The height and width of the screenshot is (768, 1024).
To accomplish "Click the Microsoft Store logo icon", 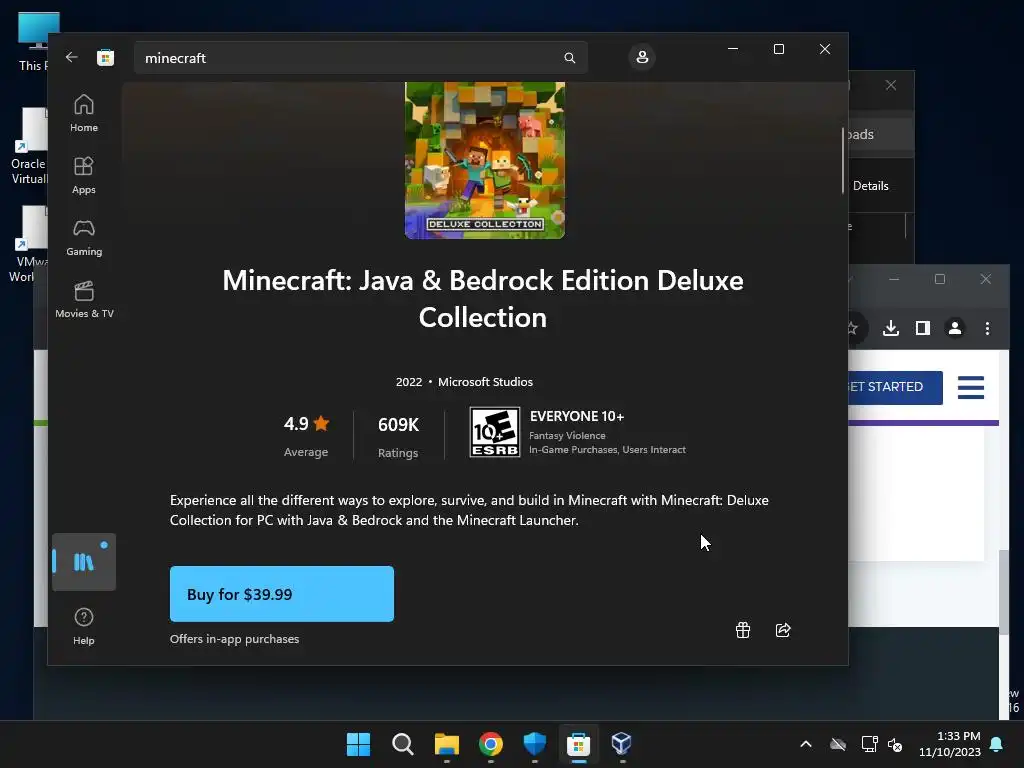I will (105, 57).
